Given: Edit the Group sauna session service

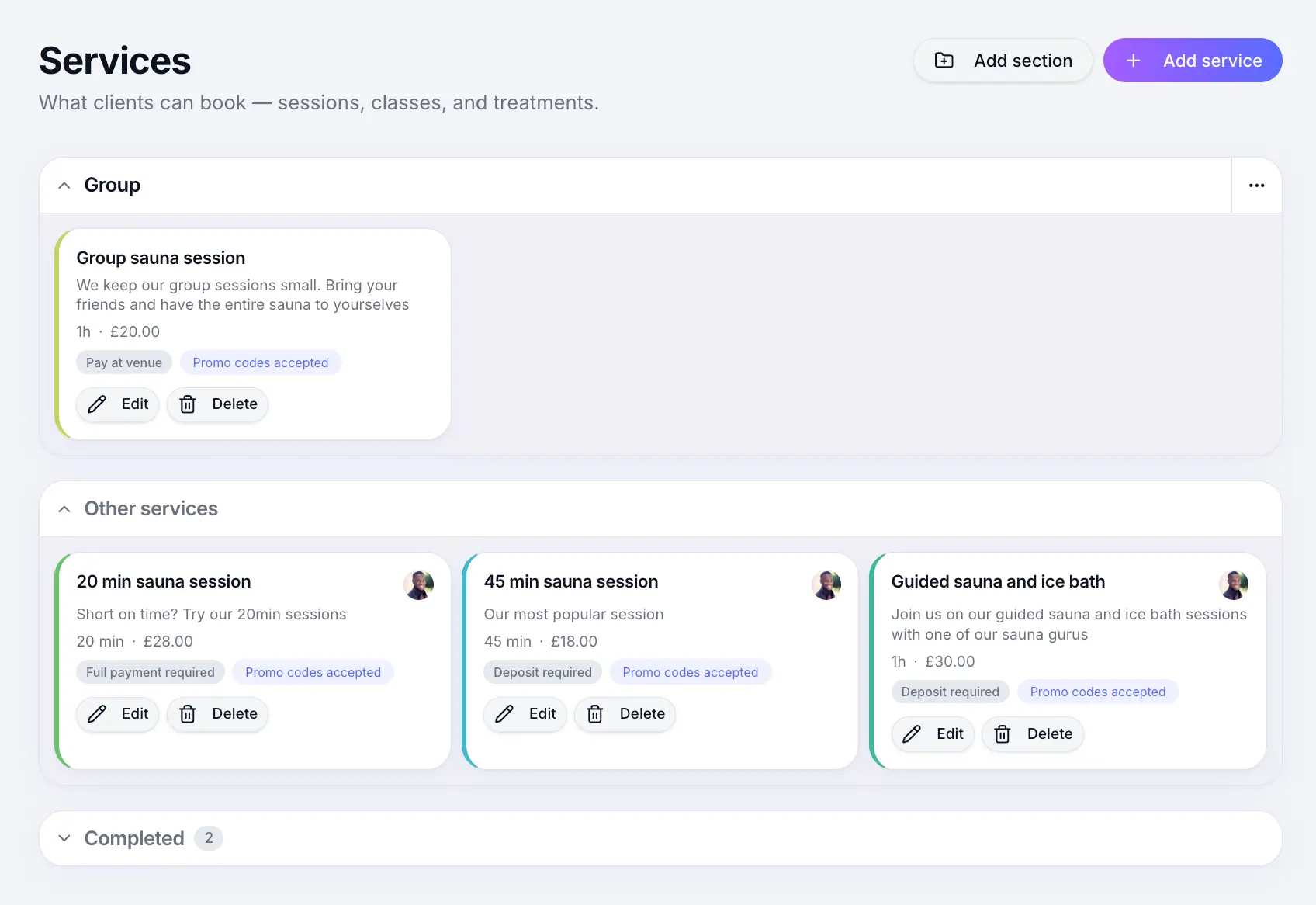Looking at the screenshot, I should (118, 404).
